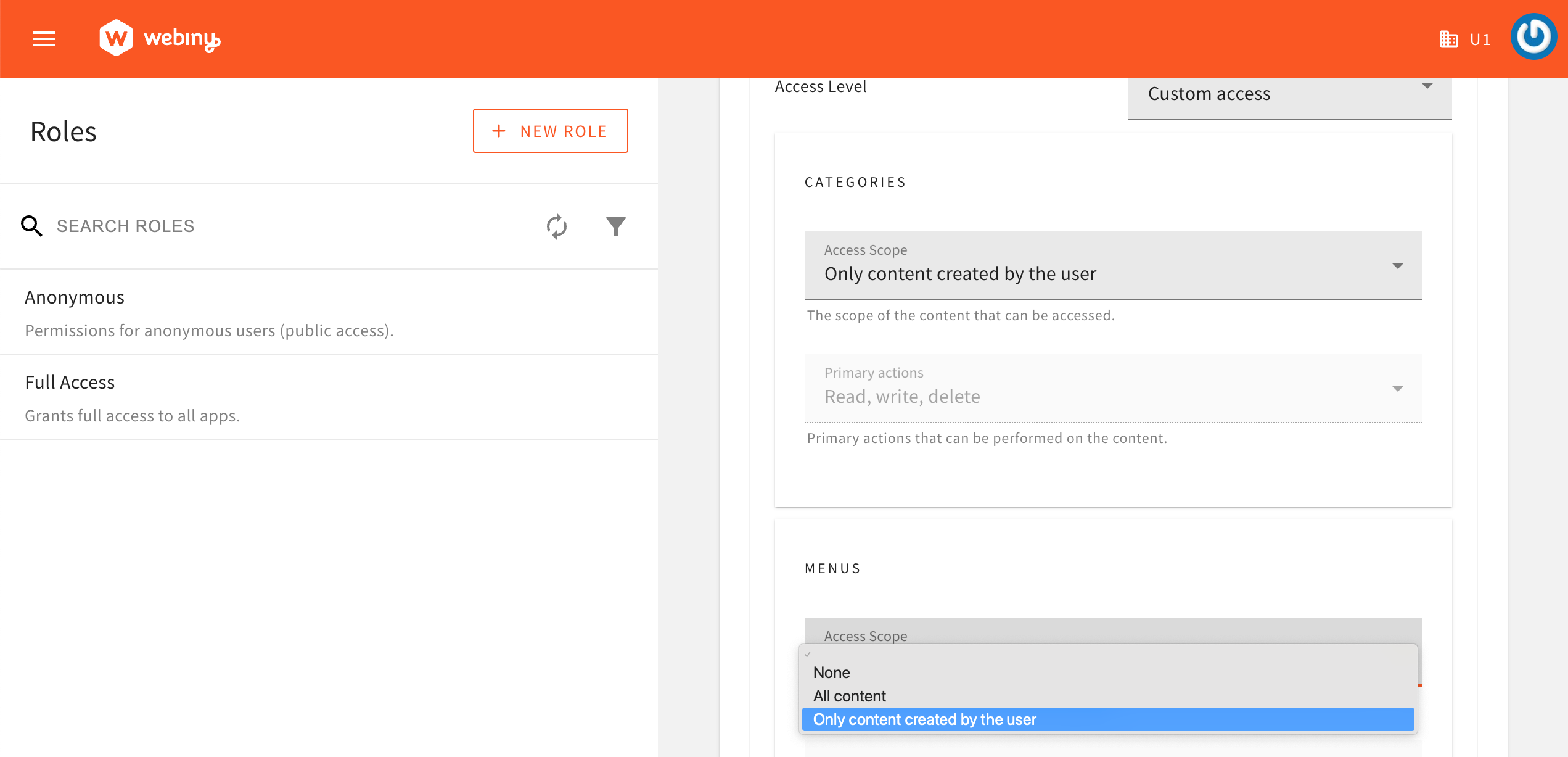Click the plus icon in New Role
1568x757 pixels.
(x=499, y=131)
